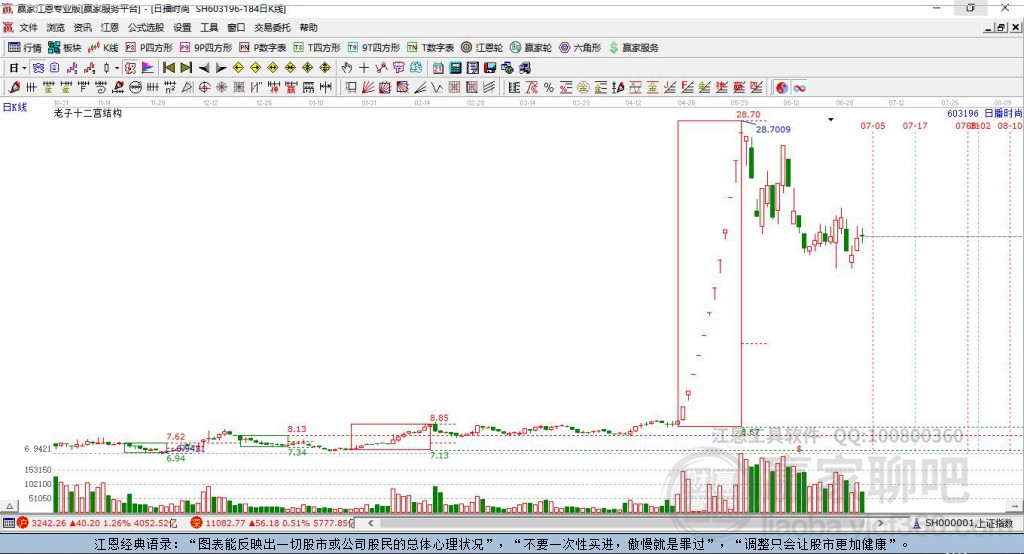Select the spiral drawing tool
The width and height of the screenshot is (1024, 554).
[101, 88]
